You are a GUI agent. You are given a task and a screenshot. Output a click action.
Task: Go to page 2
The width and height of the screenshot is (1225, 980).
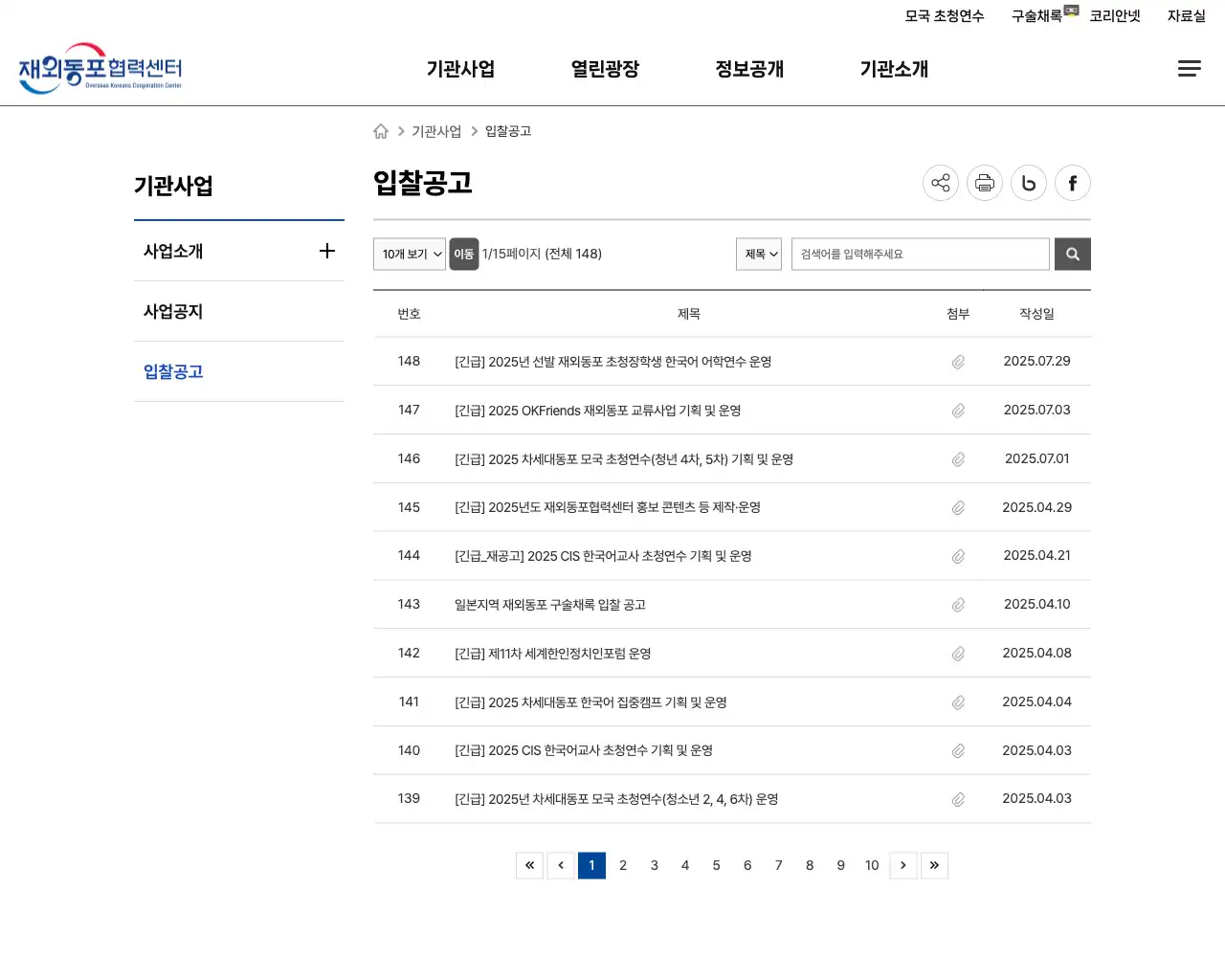[623, 865]
